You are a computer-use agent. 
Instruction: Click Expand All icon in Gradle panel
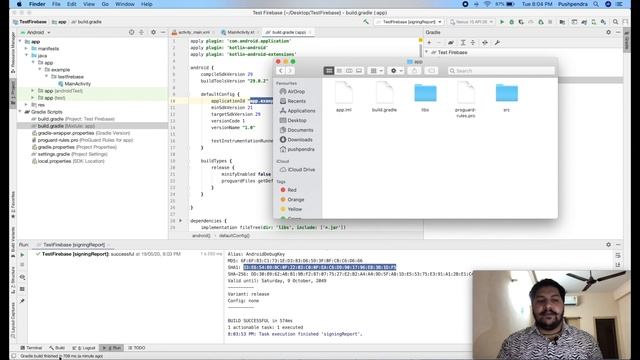click(x=463, y=42)
